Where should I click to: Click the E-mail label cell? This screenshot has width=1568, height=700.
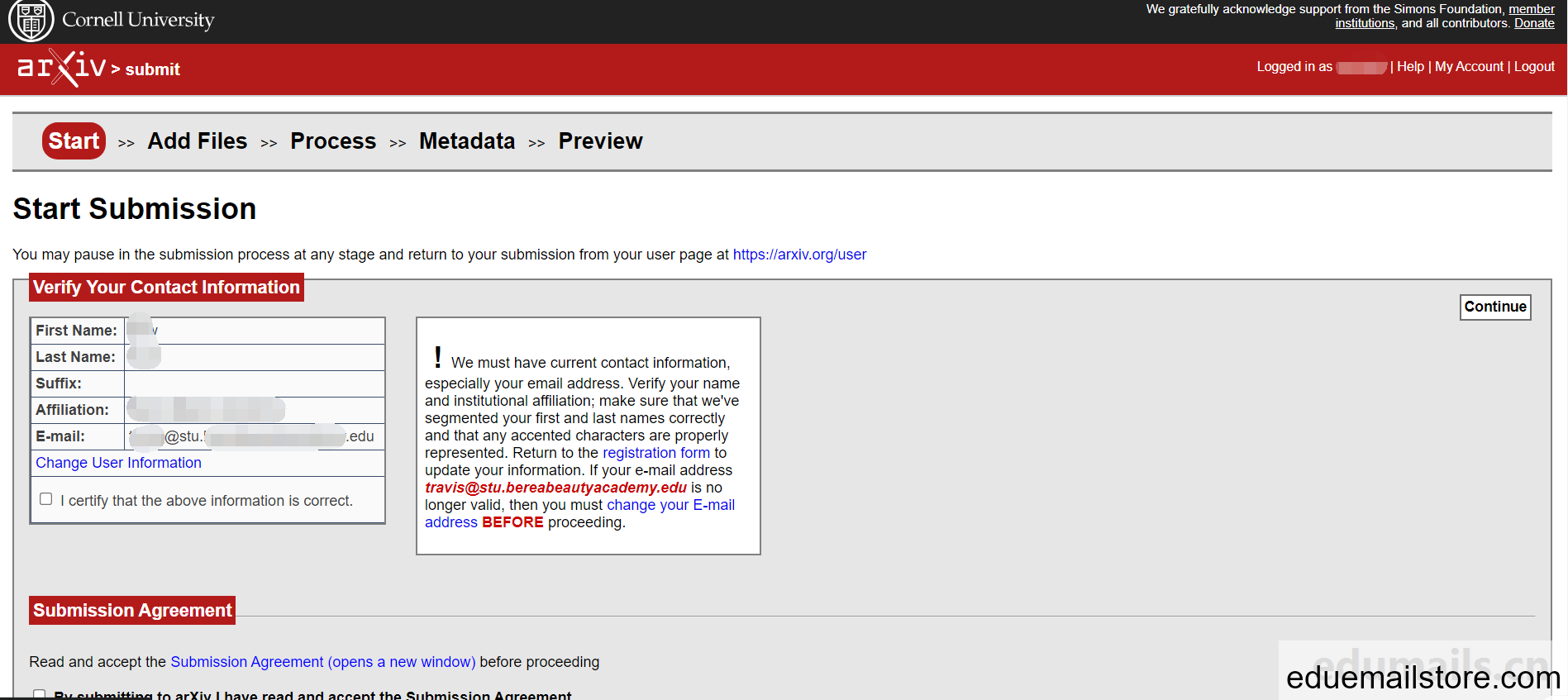pos(77,436)
